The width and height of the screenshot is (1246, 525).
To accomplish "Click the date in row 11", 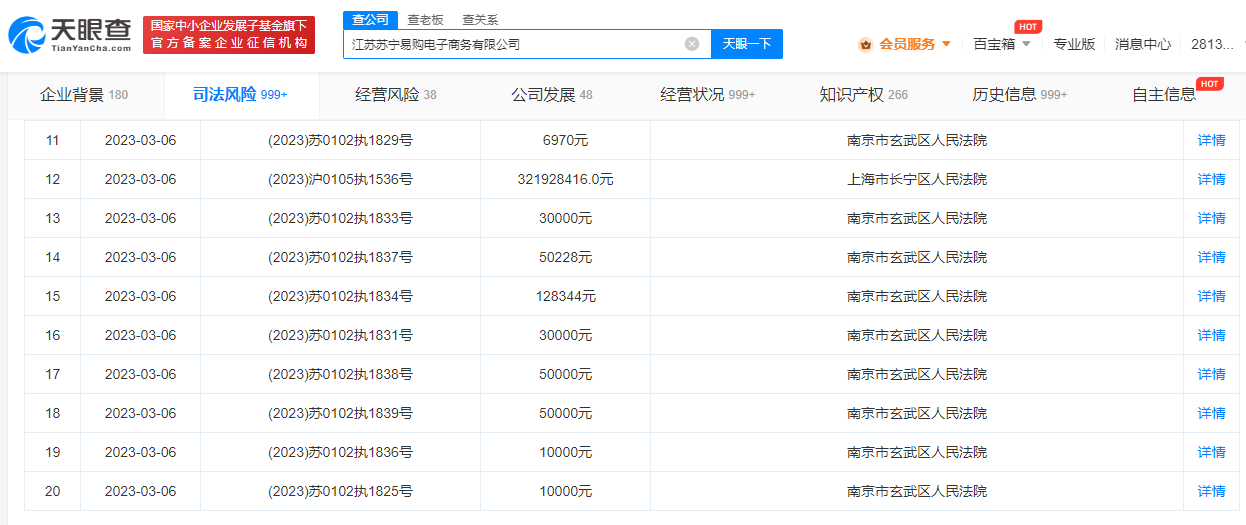I will pyautogui.click(x=140, y=140).
